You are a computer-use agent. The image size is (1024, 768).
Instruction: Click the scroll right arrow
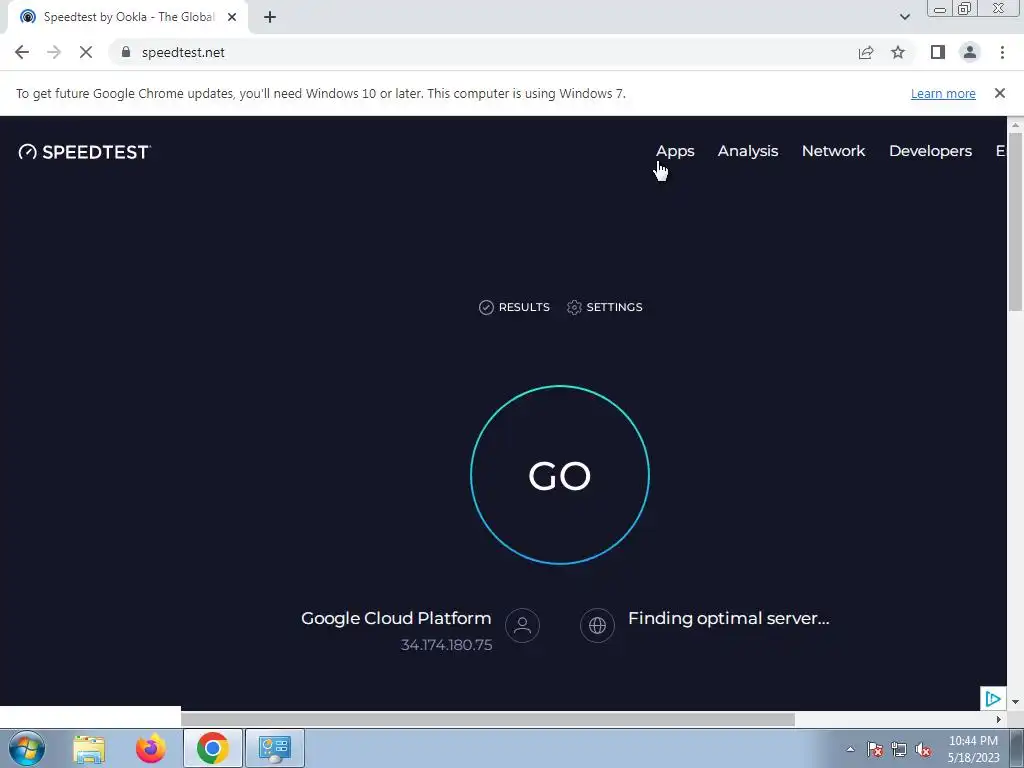998,720
